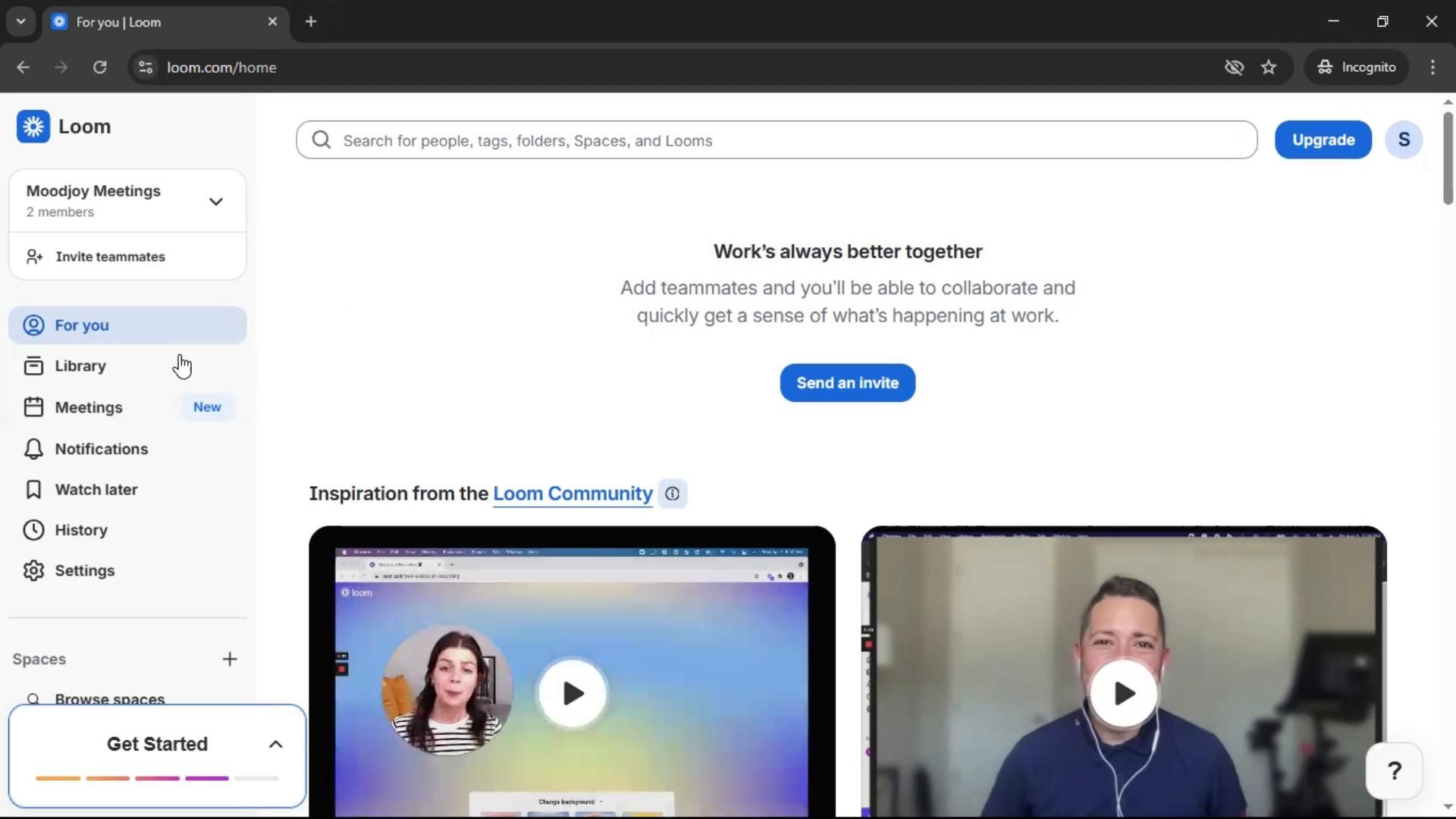
Task: Select the For you menu item
Action: point(82,325)
